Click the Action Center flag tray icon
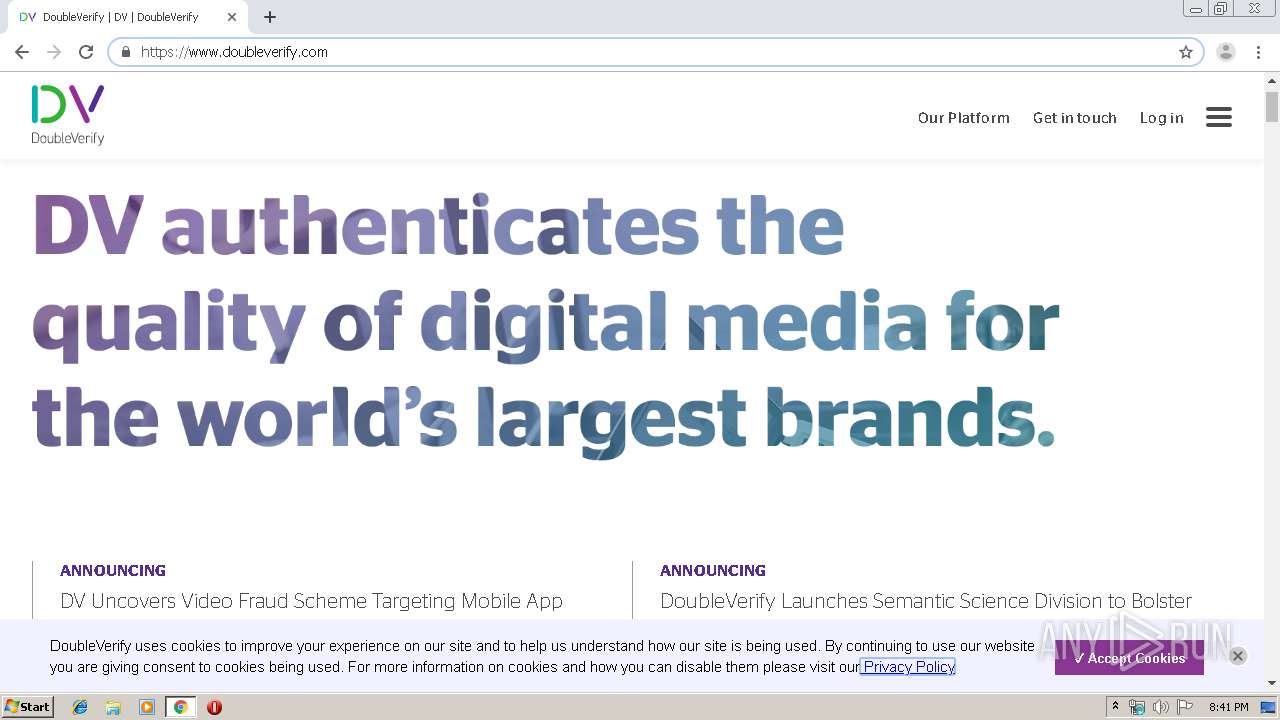Viewport: 1280px width, 720px height. [1185, 707]
